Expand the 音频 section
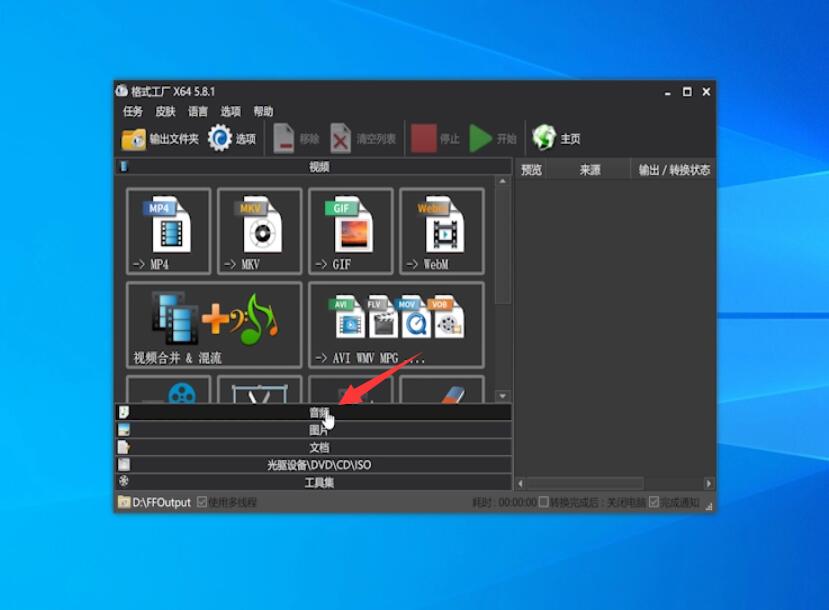829x610 pixels. point(314,412)
